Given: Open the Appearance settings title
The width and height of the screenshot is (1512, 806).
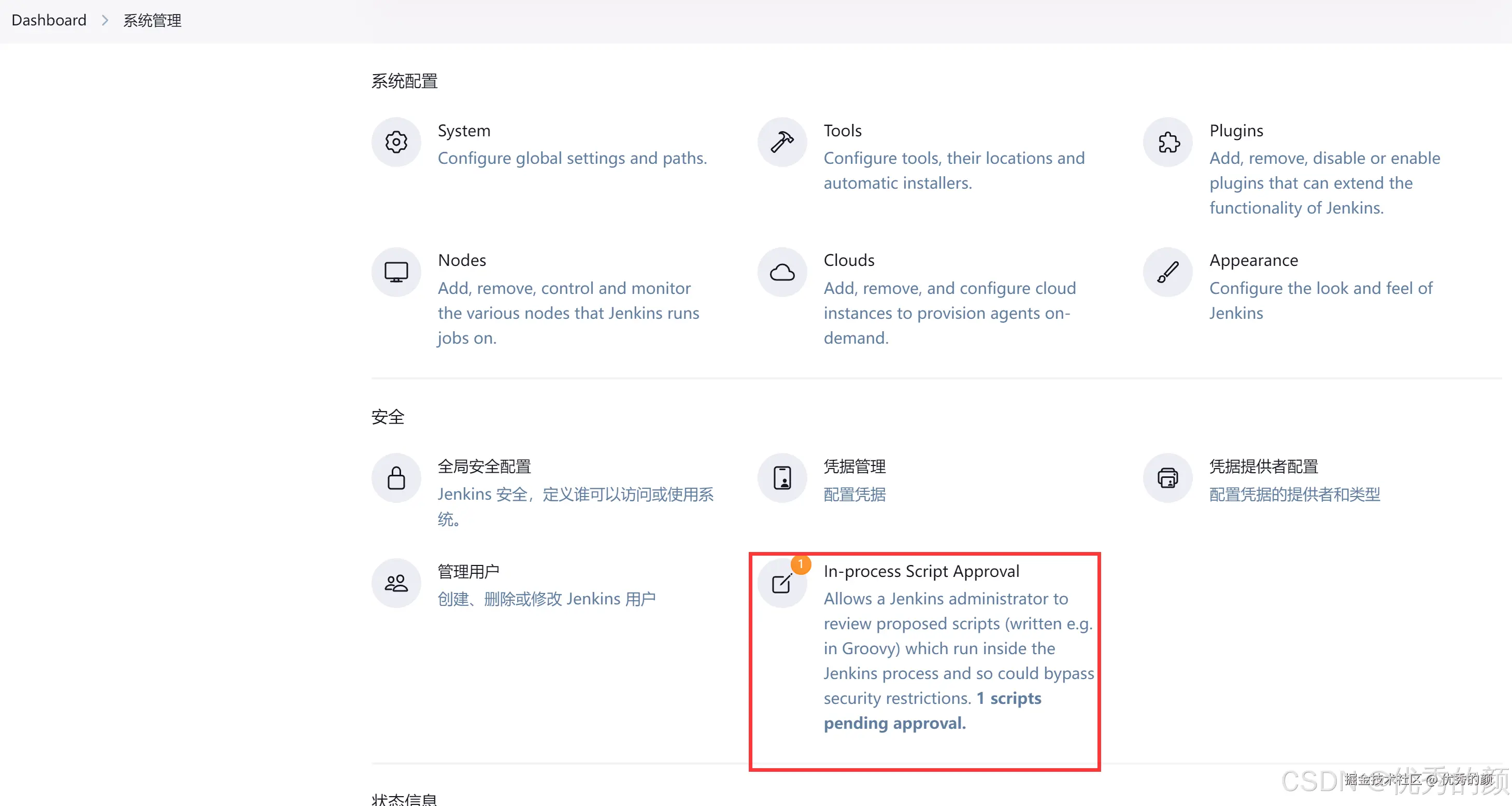Looking at the screenshot, I should (1254, 260).
